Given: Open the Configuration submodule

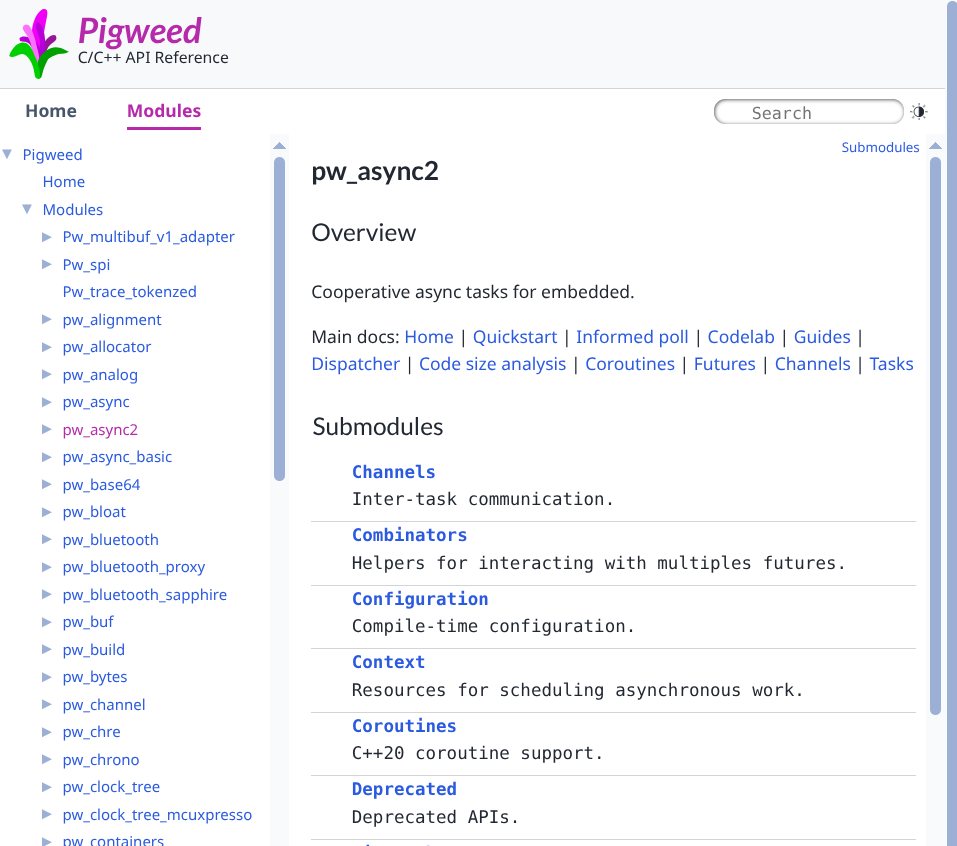Looking at the screenshot, I should (x=420, y=599).
